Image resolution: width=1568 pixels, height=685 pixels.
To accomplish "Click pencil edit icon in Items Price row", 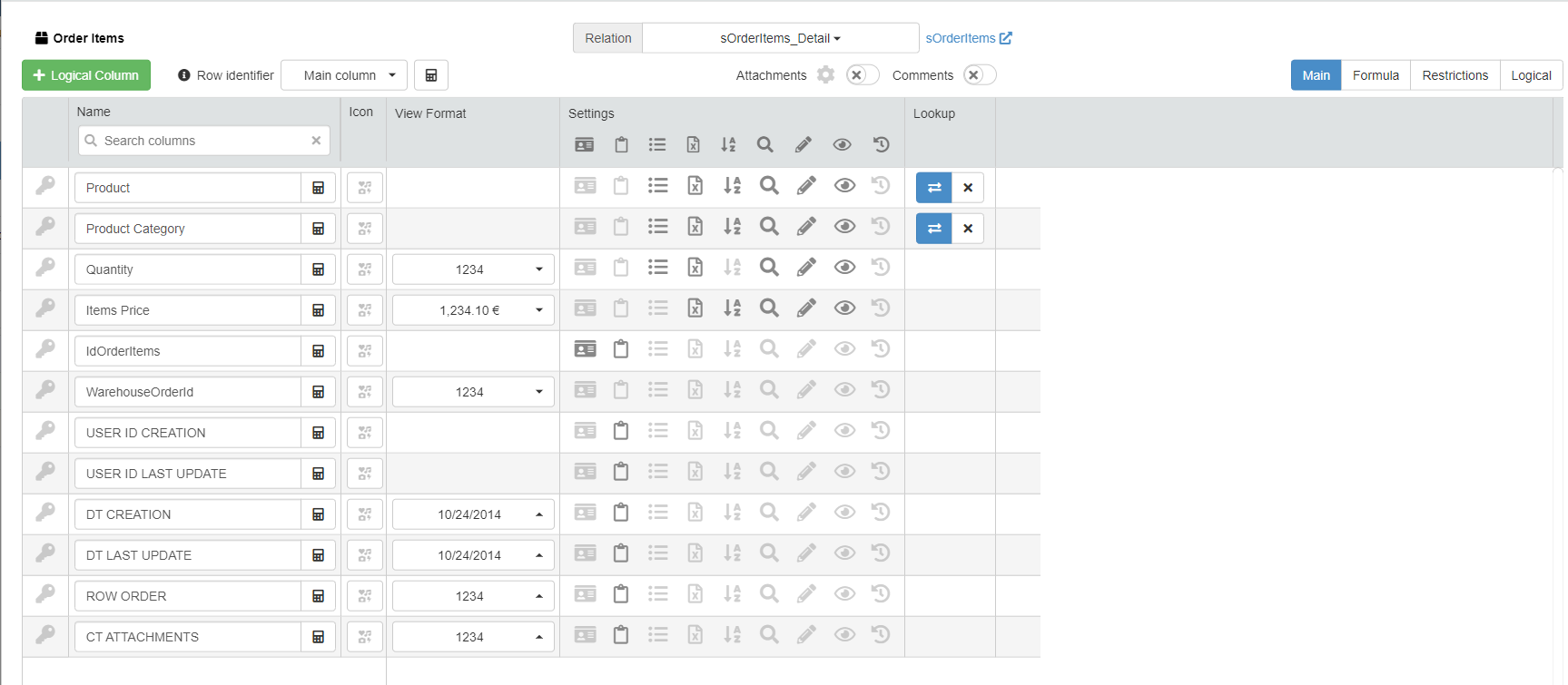I will point(806,308).
